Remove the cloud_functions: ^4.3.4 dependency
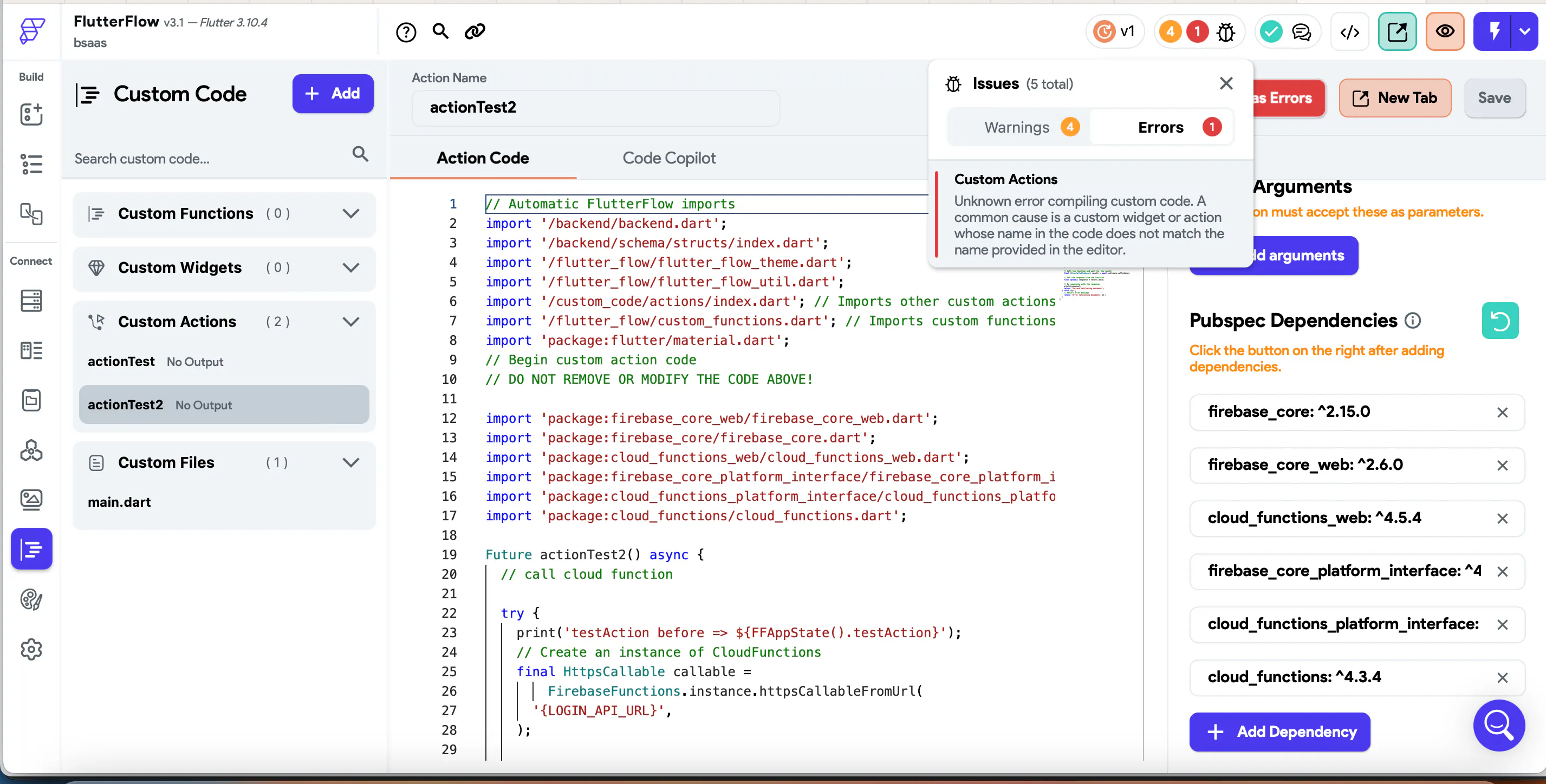 click(1502, 678)
